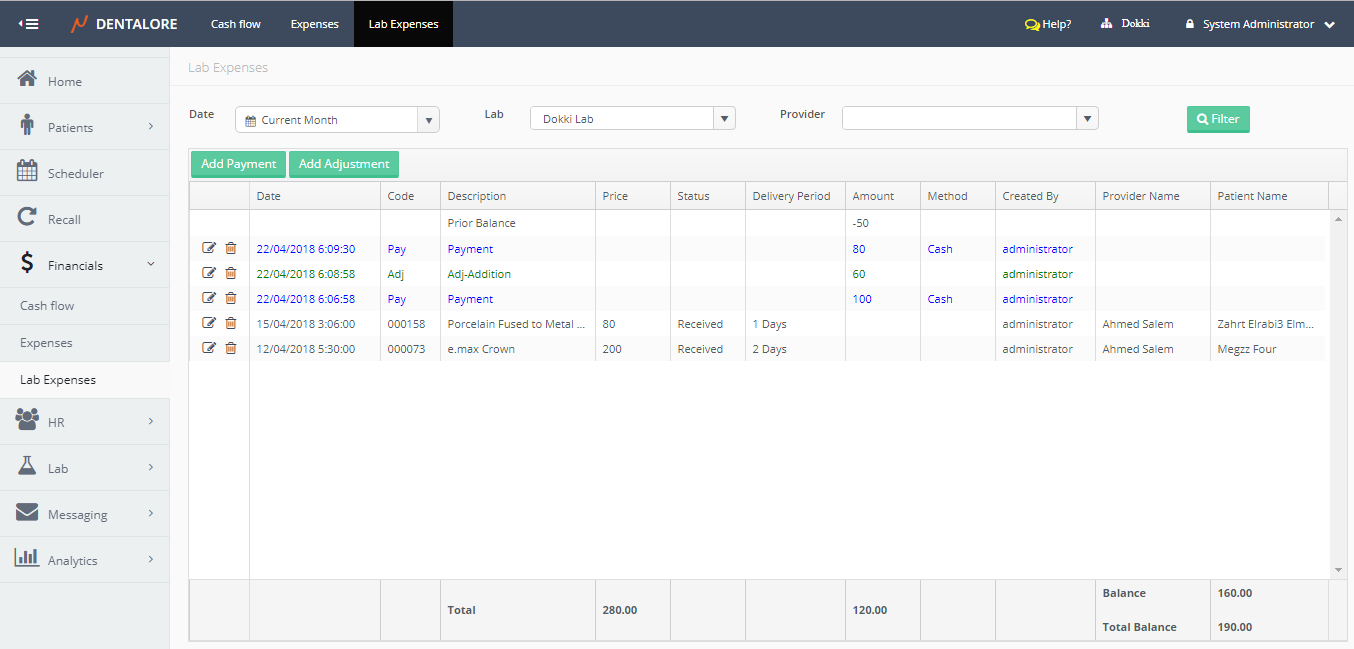The image size is (1354, 649).
Task: Delete the Adj-Addition row using trash icon
Action: [231, 273]
